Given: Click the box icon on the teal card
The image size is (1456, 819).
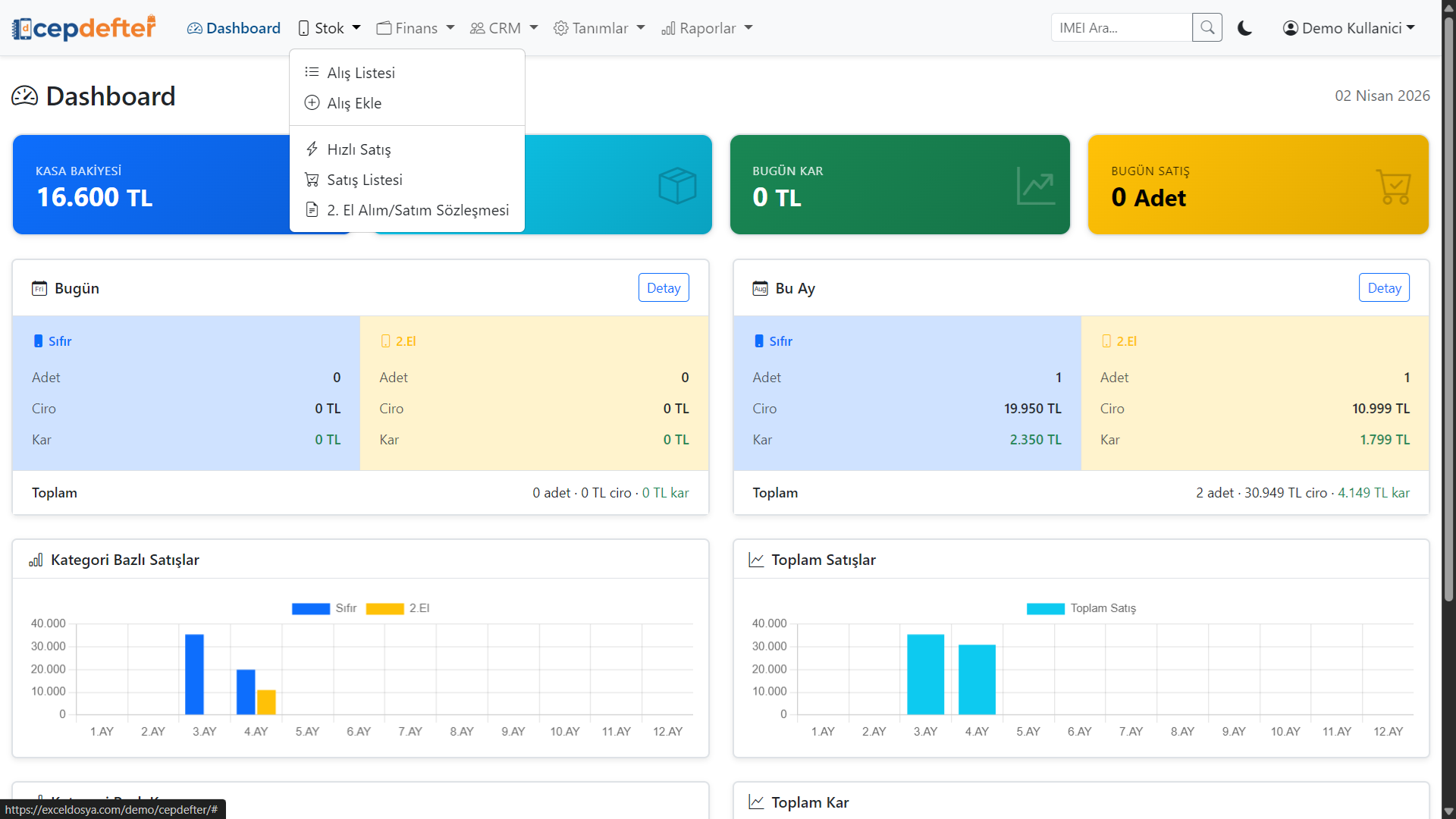Looking at the screenshot, I should point(677,186).
